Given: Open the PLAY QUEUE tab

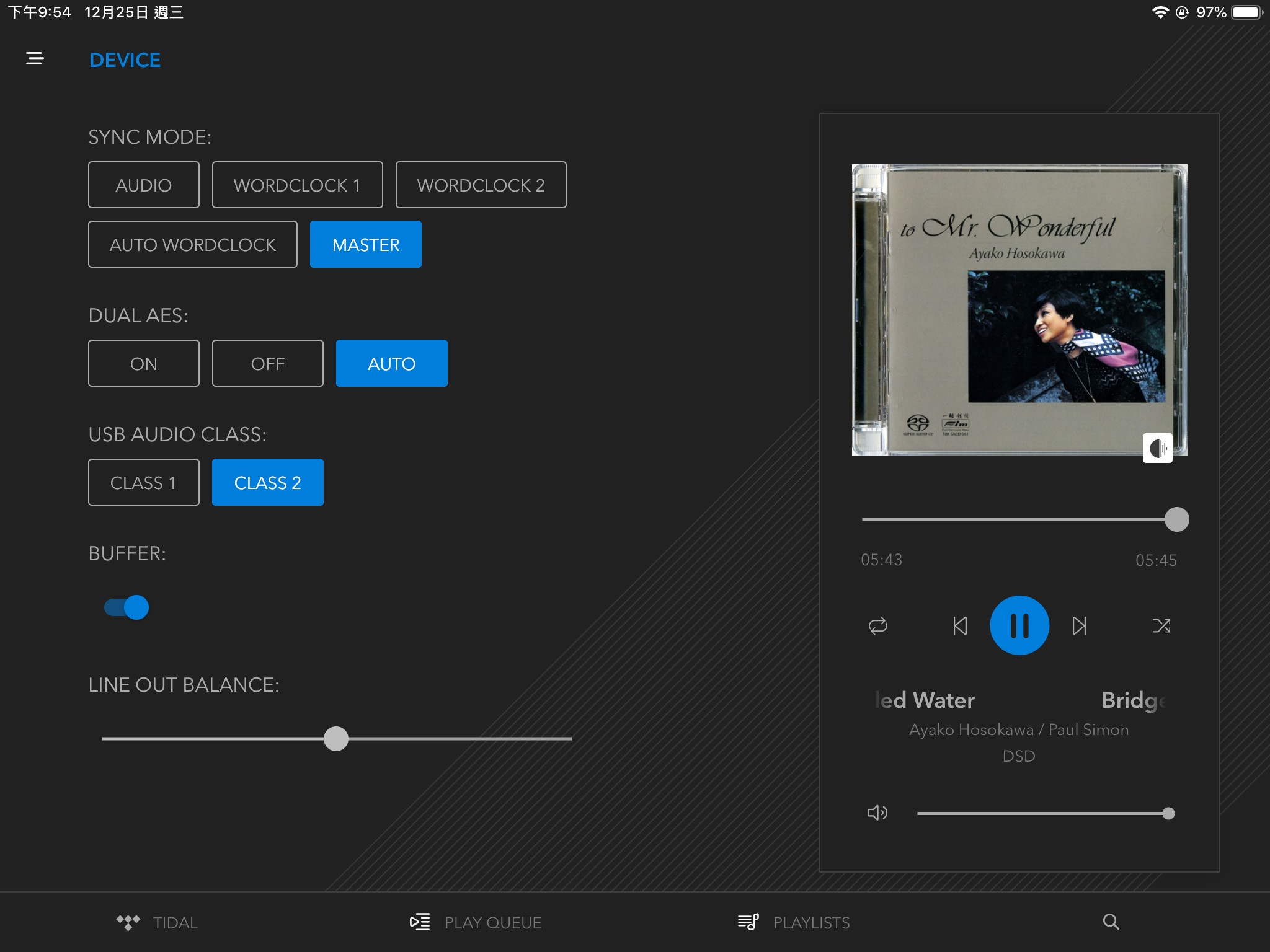Looking at the screenshot, I should point(476,922).
